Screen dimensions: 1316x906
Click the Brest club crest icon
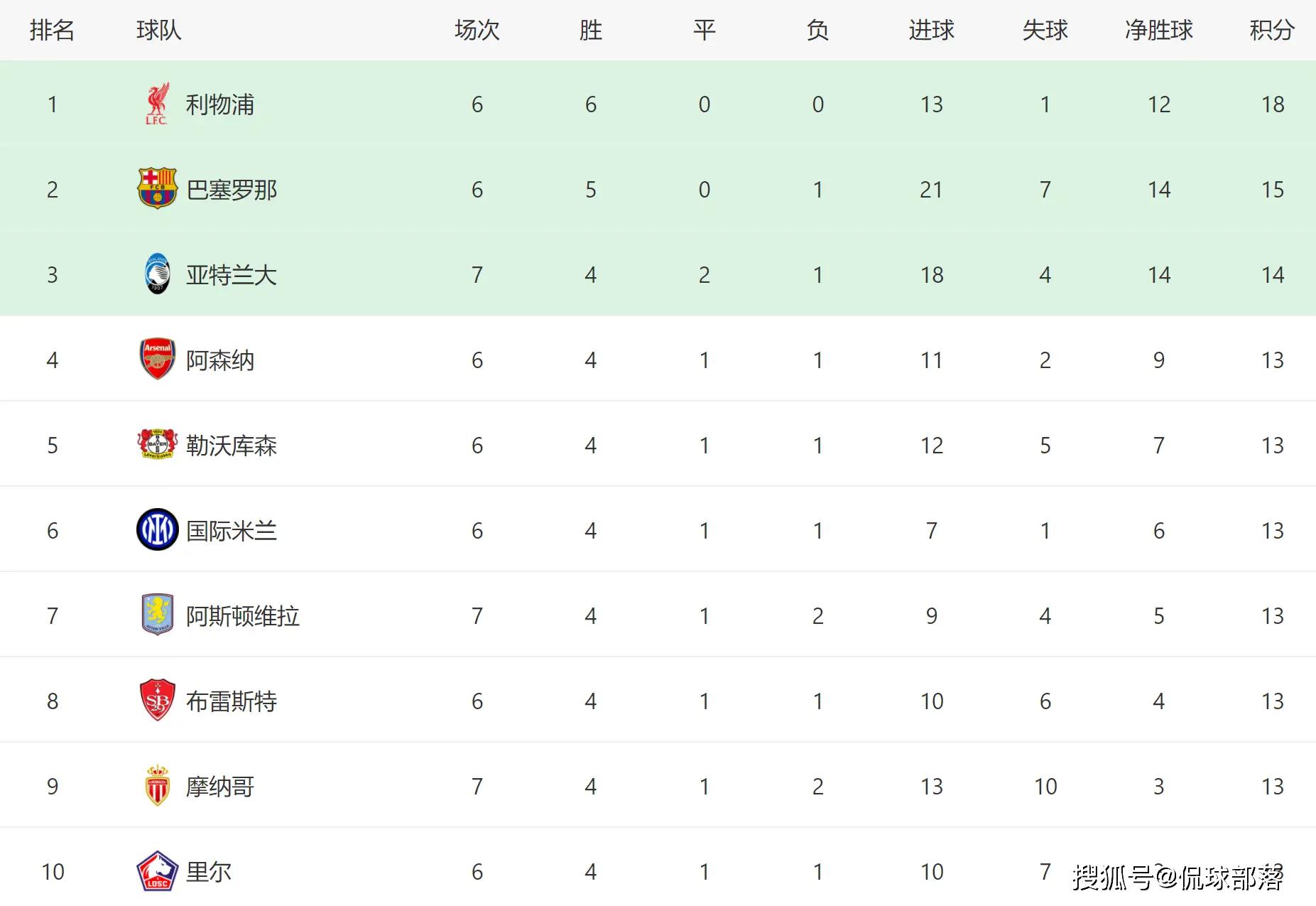point(157,700)
